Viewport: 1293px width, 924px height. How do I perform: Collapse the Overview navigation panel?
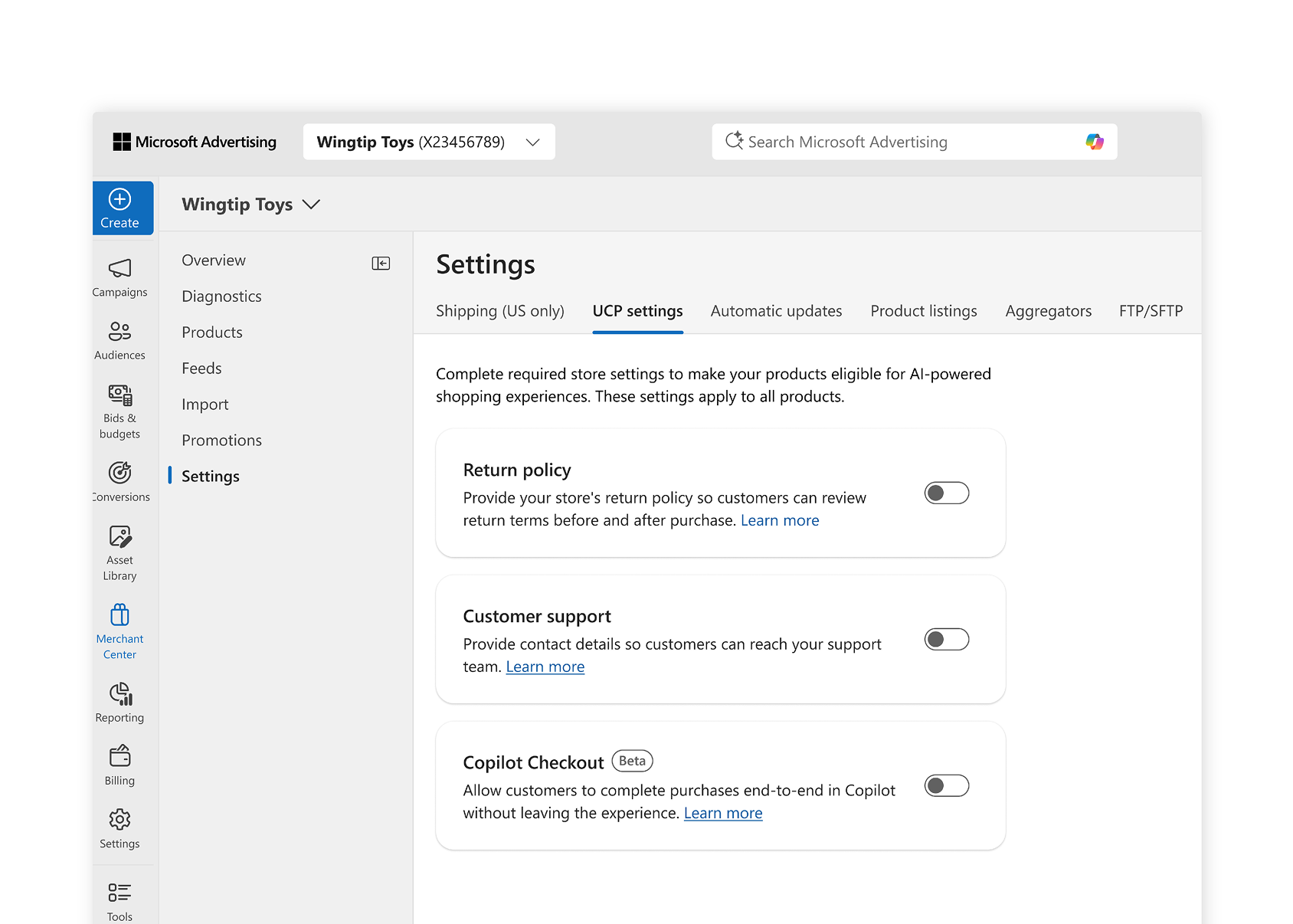pyautogui.click(x=379, y=262)
